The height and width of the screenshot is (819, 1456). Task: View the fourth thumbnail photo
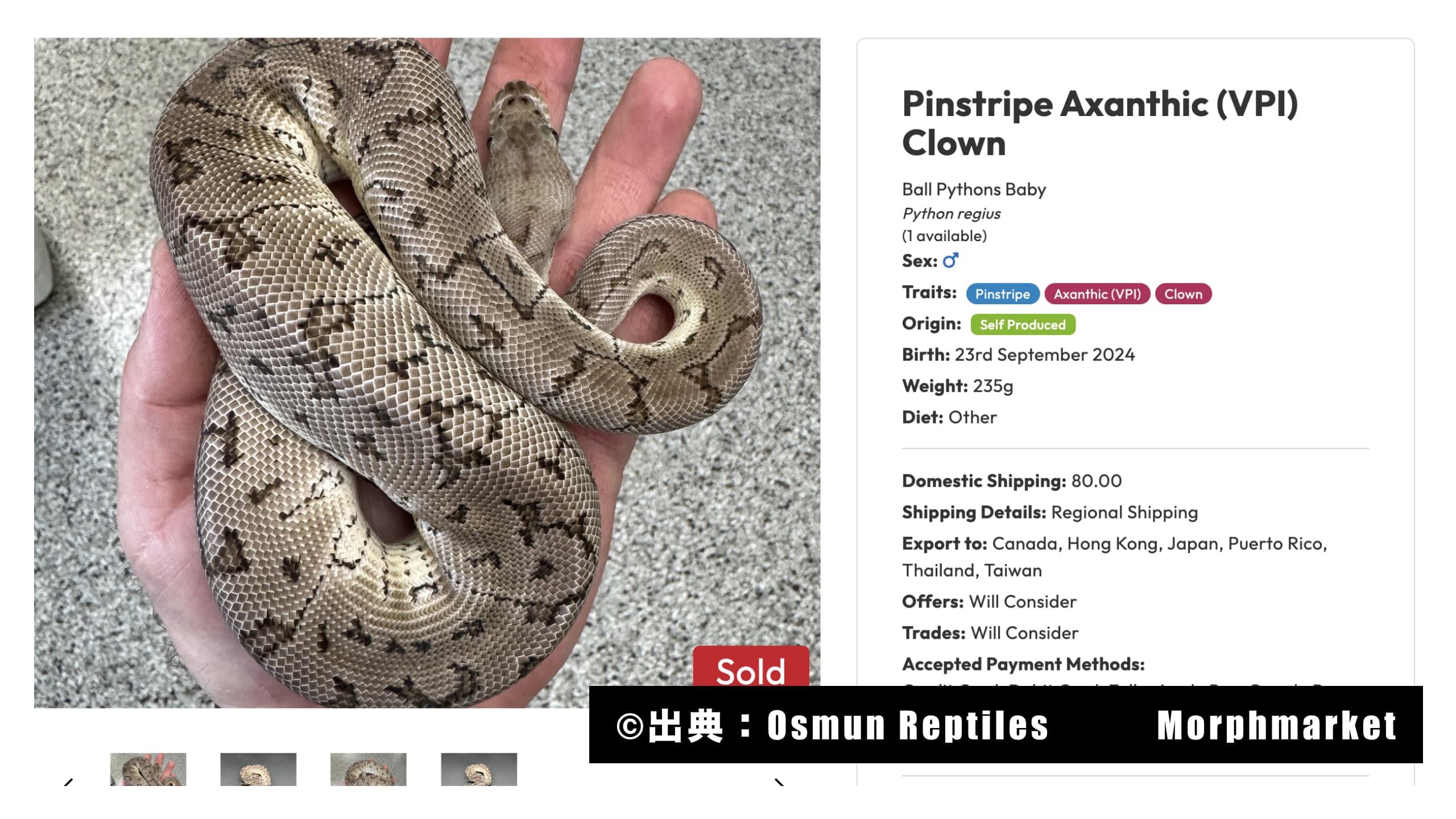pyautogui.click(x=478, y=769)
